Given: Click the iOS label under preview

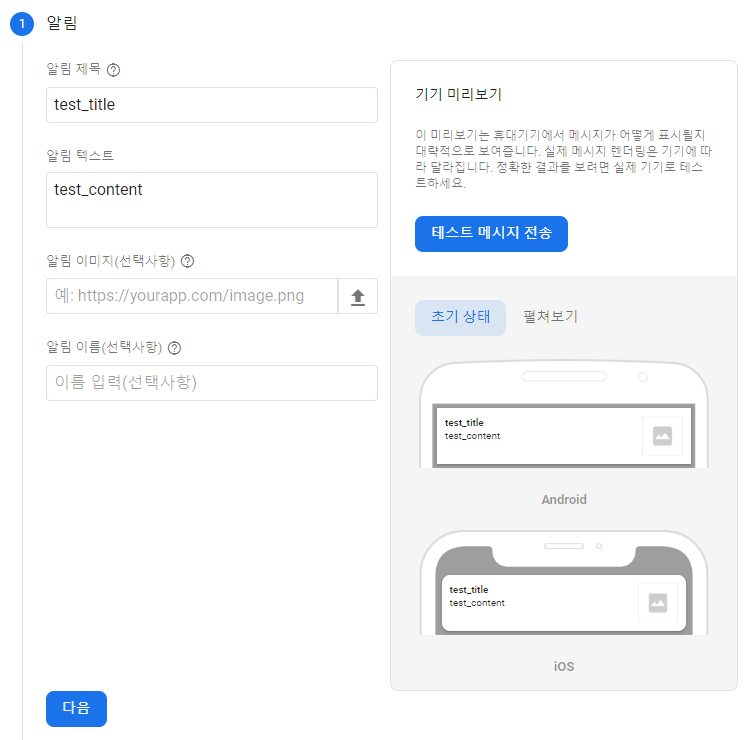Looking at the screenshot, I should [564, 667].
